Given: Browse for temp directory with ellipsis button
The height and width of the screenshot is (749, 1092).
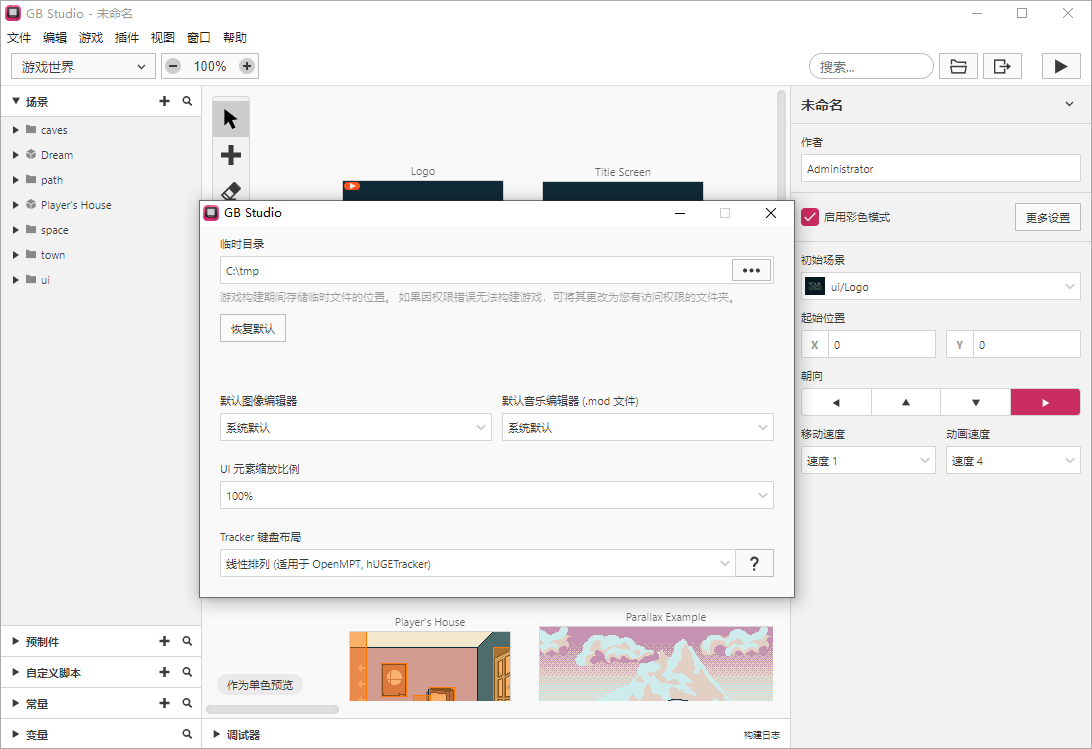Looking at the screenshot, I should pyautogui.click(x=751, y=270).
